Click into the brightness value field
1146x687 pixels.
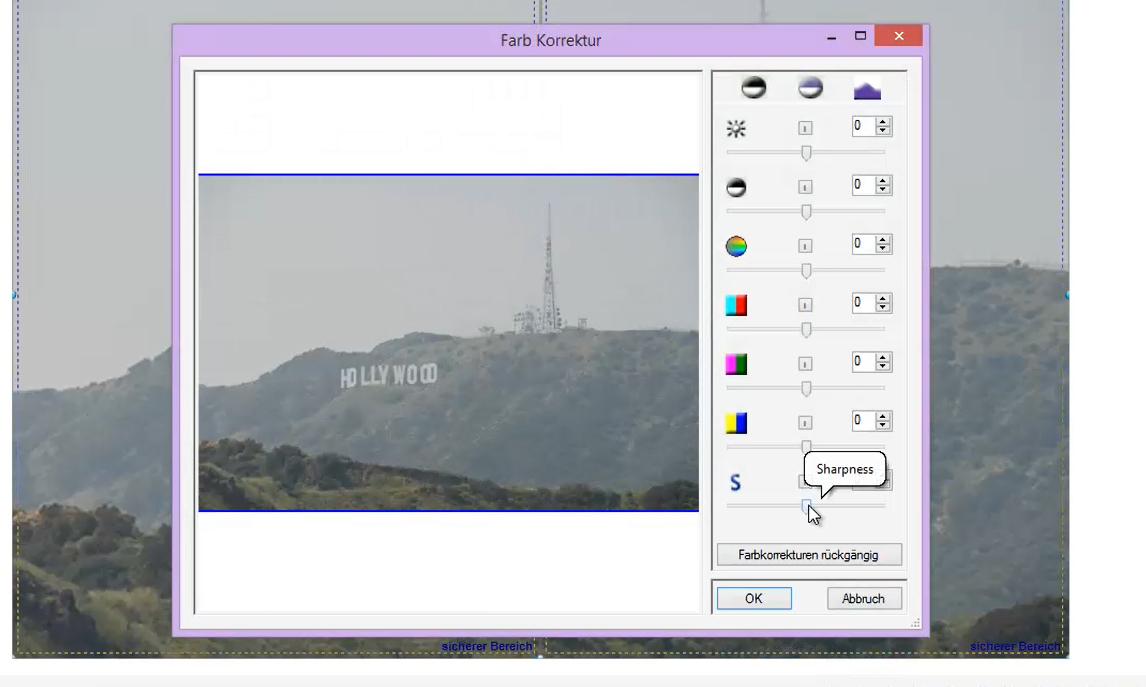(x=863, y=126)
